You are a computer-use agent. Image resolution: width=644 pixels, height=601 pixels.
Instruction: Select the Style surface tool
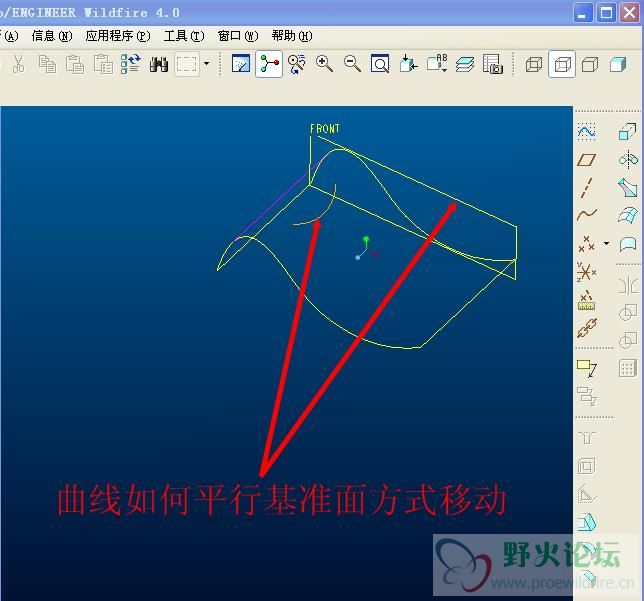[628, 244]
